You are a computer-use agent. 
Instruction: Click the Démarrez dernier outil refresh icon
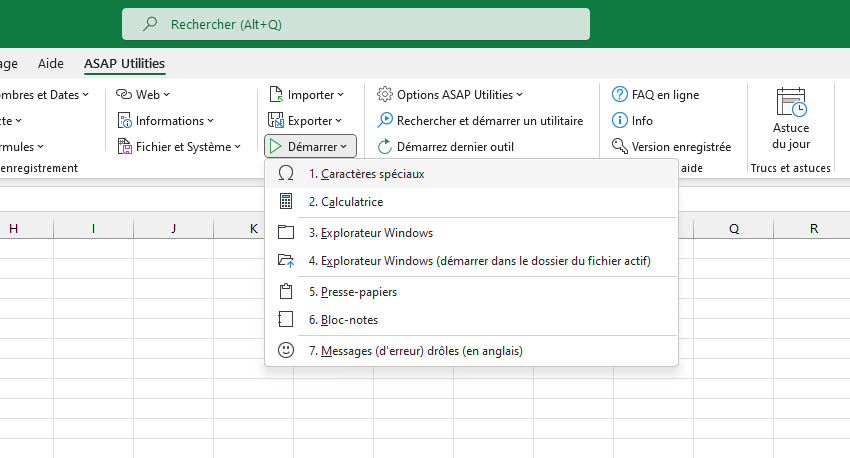pos(385,146)
